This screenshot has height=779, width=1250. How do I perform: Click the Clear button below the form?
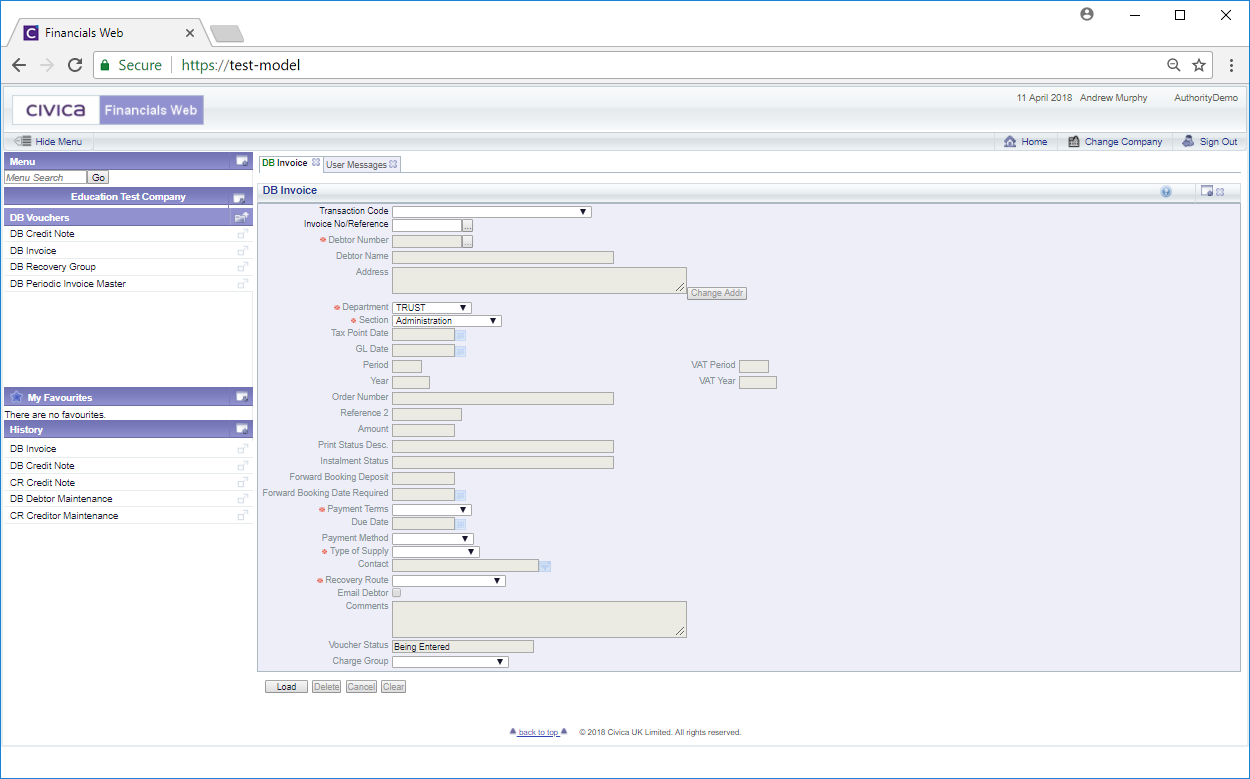[394, 687]
